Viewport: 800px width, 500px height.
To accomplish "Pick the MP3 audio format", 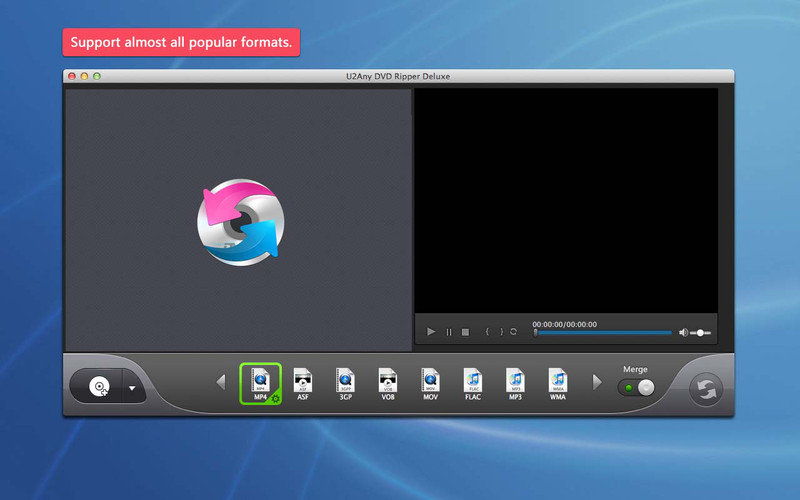I will (x=515, y=384).
